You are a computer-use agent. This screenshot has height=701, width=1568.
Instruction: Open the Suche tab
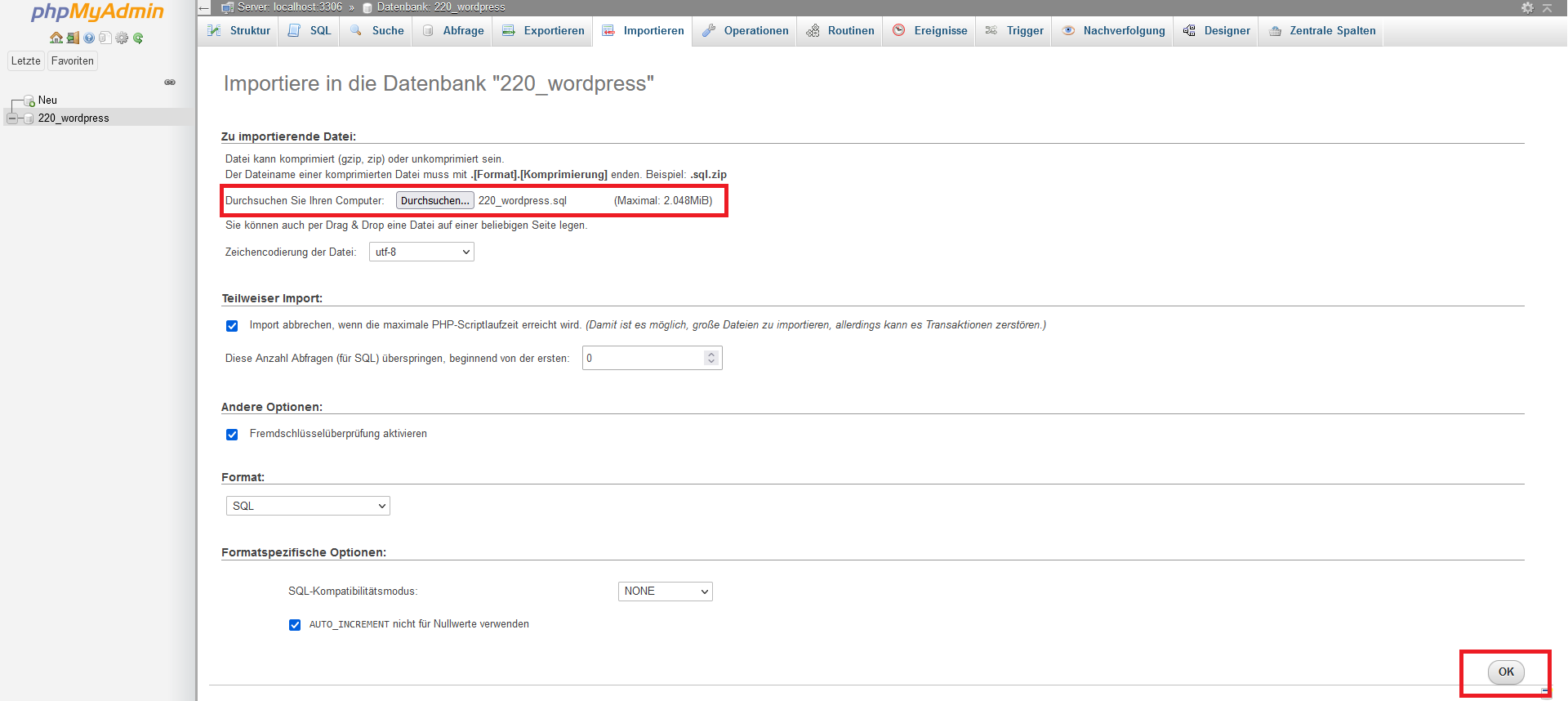(376, 31)
